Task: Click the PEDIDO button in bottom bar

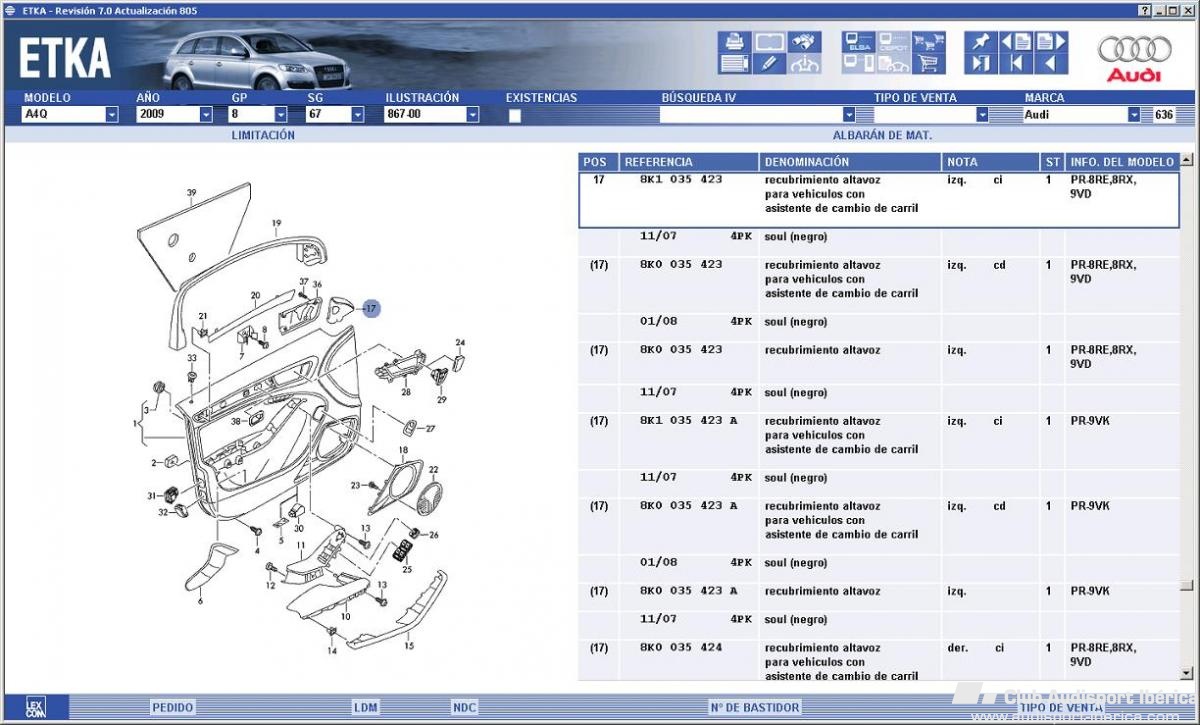Action: coord(173,708)
